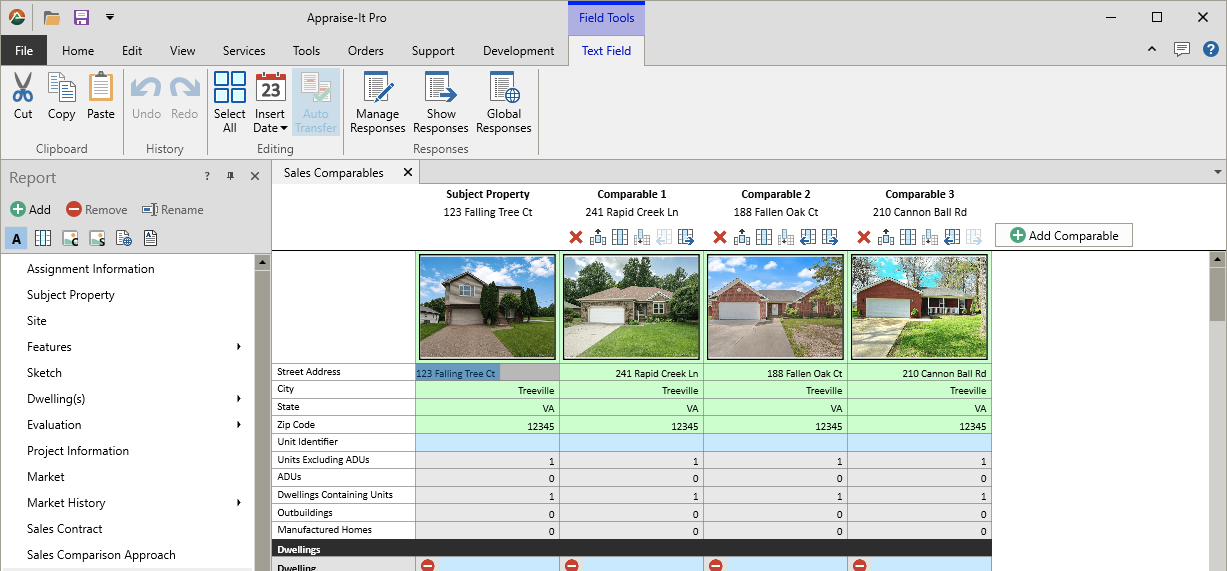Delete Comparable 2 with its red X
This screenshot has width=1227, height=571.
click(720, 237)
